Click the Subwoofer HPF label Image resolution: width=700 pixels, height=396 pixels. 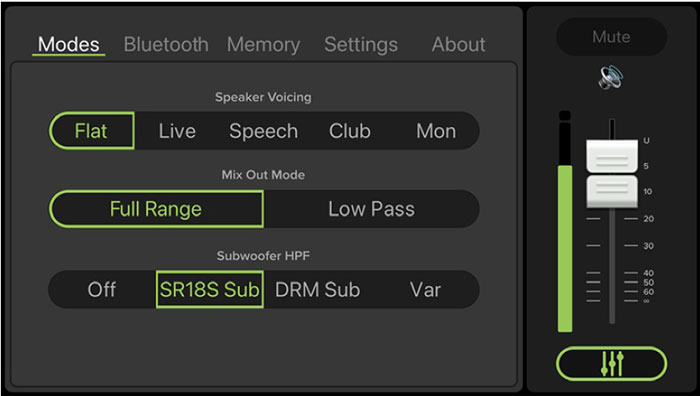(x=263, y=256)
